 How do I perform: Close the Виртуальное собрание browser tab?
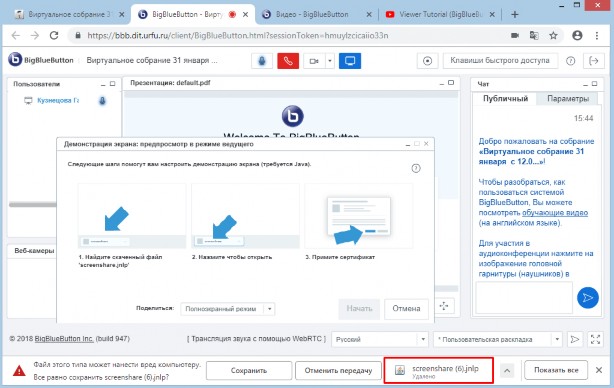pos(122,14)
